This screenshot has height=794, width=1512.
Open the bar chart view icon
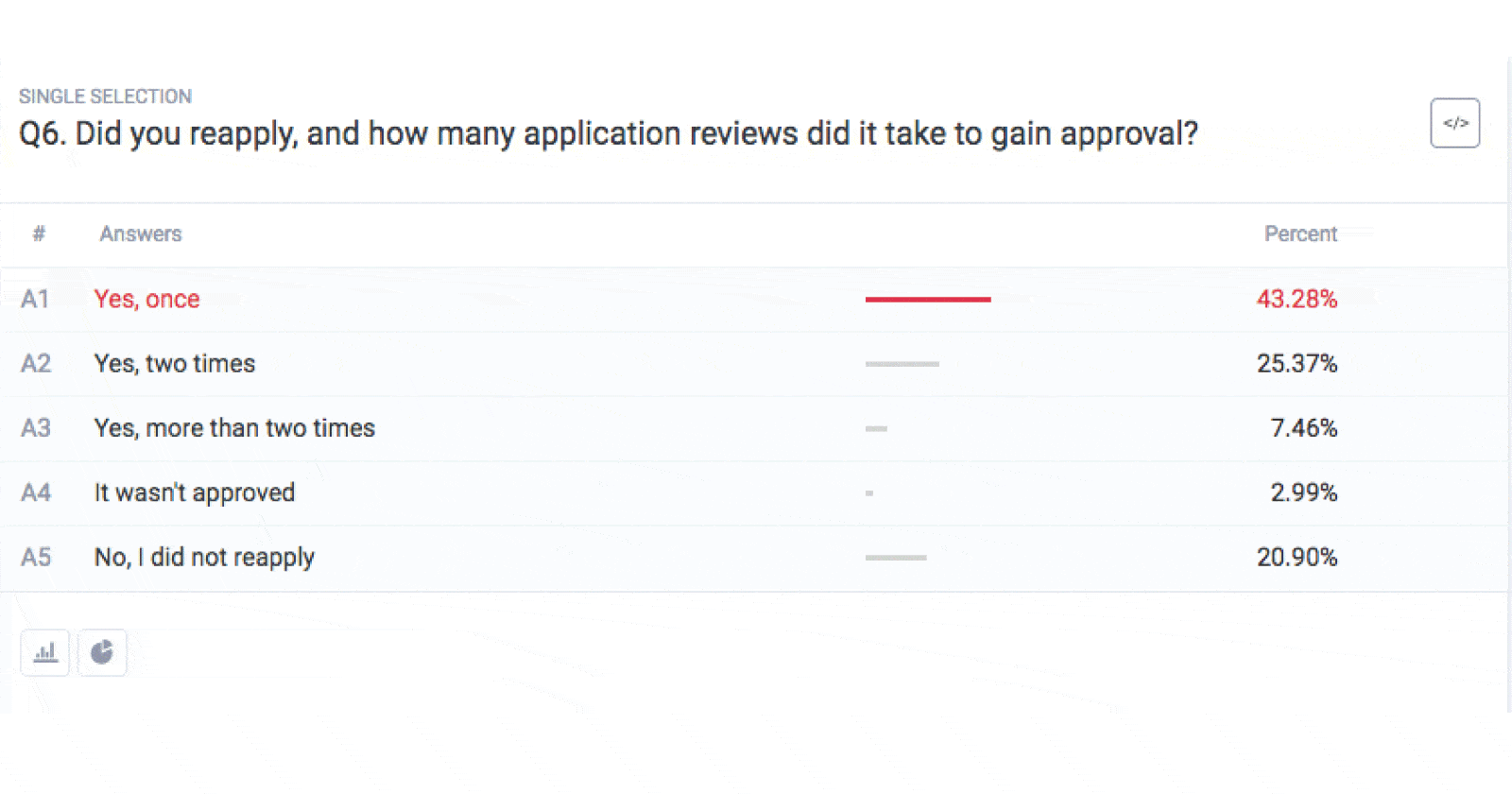point(45,652)
